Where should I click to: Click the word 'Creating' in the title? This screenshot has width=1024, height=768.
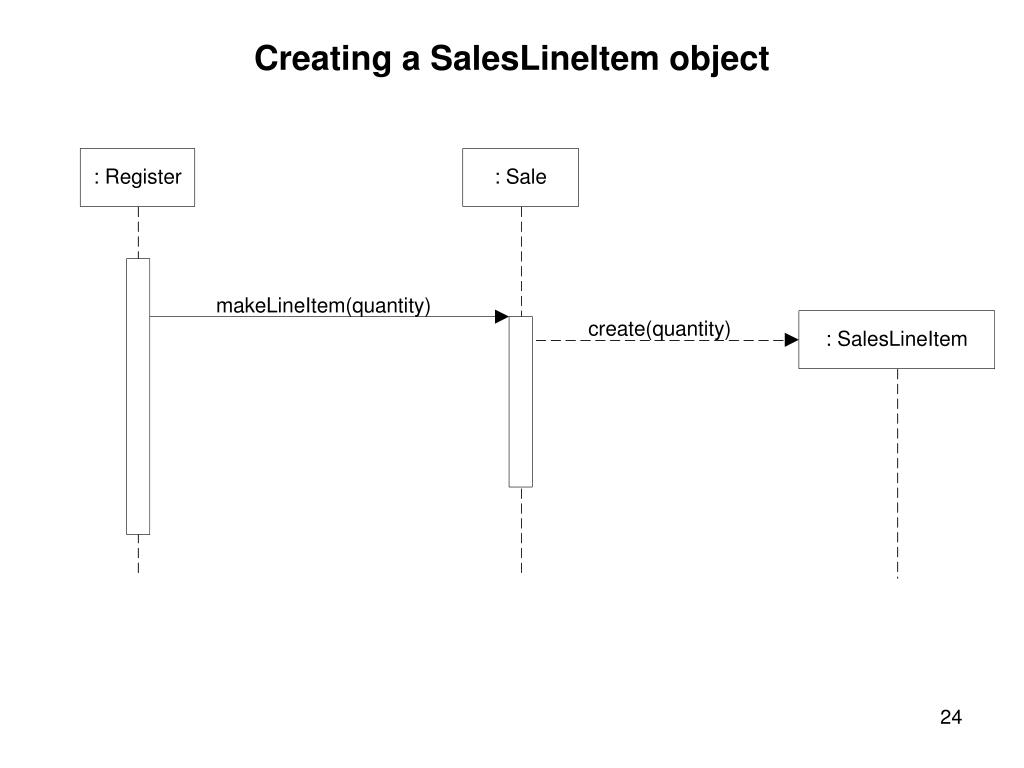(323, 59)
